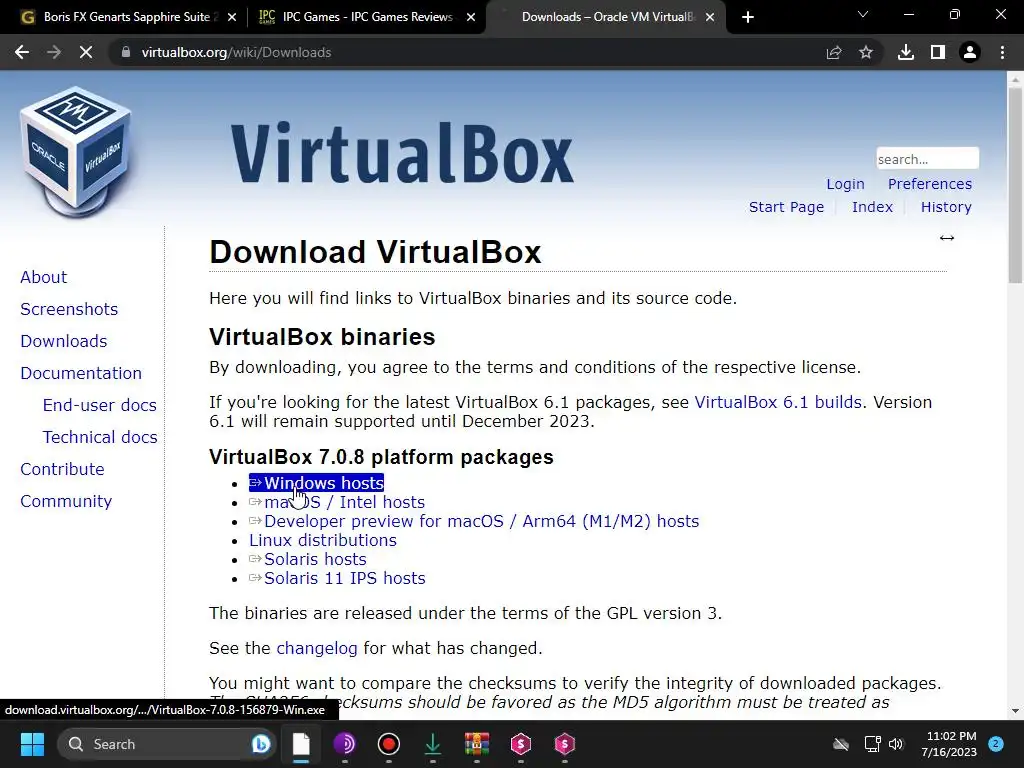Screen dimensions: 1024x768
Task: Select the Downloads – Oracle VM VirtualBox tab
Action: pyautogui.click(x=608, y=17)
